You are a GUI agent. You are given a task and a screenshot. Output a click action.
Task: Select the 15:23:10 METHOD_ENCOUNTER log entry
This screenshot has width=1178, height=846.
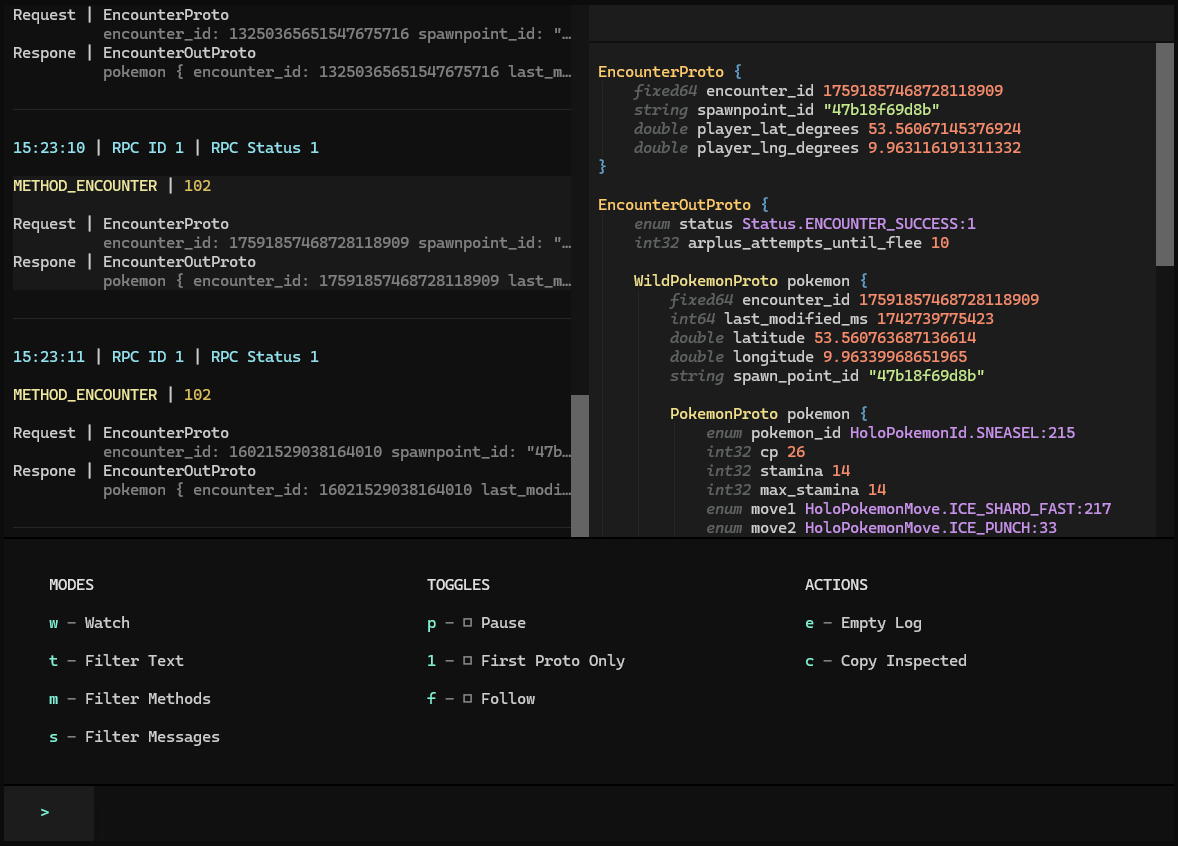click(x=100, y=185)
